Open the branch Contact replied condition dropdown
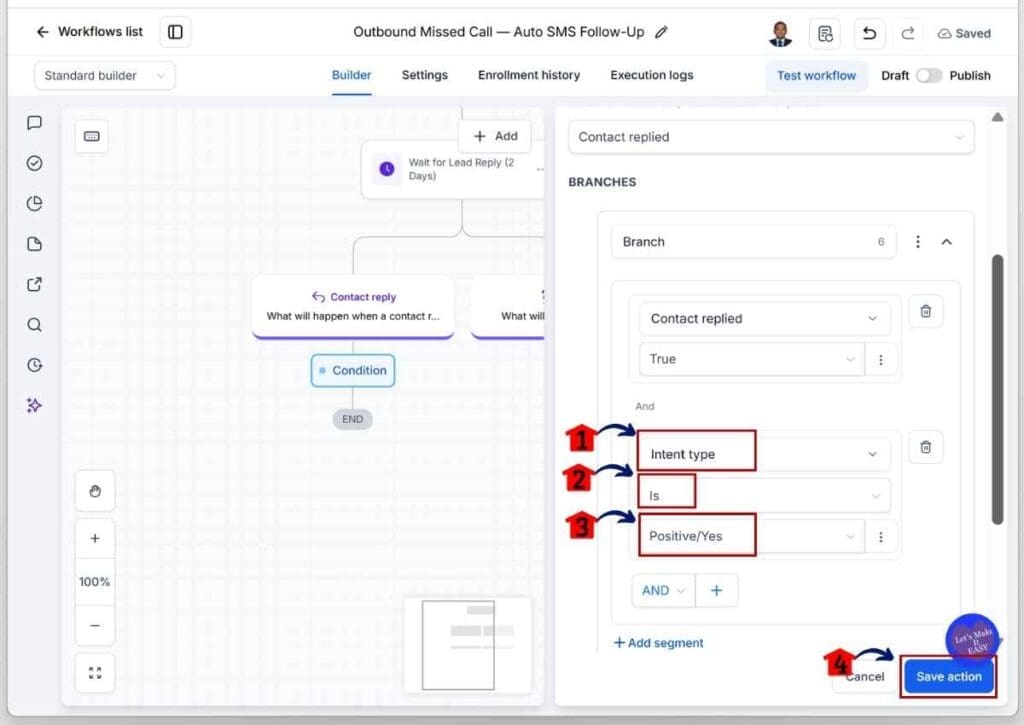This screenshot has width=1024, height=725. pyautogui.click(x=764, y=319)
